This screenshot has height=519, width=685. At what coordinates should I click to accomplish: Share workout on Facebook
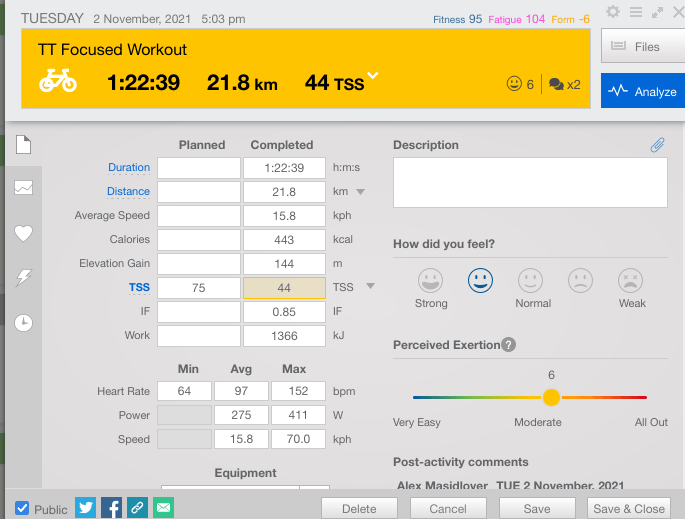tap(112, 507)
